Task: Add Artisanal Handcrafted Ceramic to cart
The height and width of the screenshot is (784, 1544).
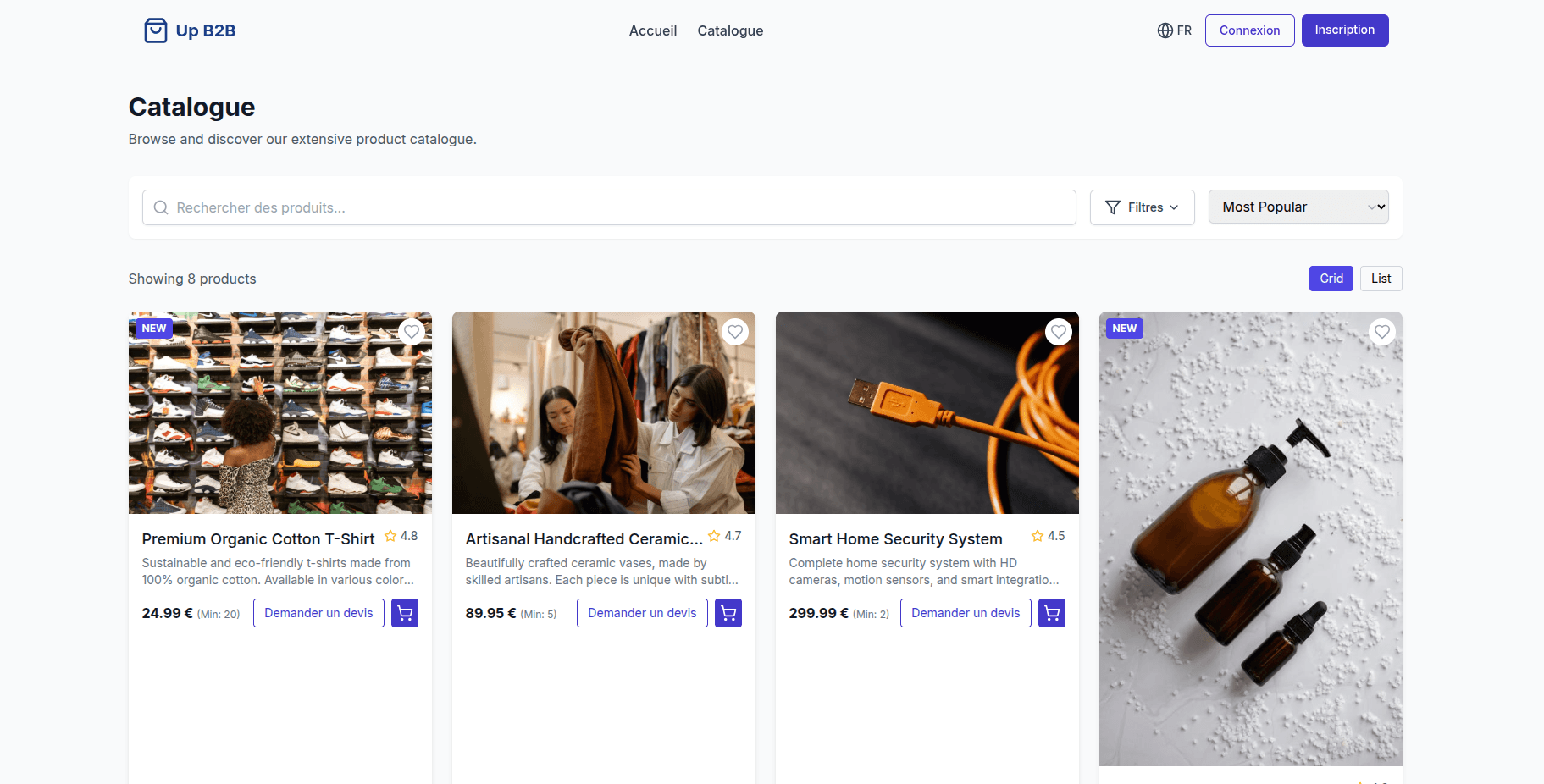Action: pyautogui.click(x=728, y=613)
